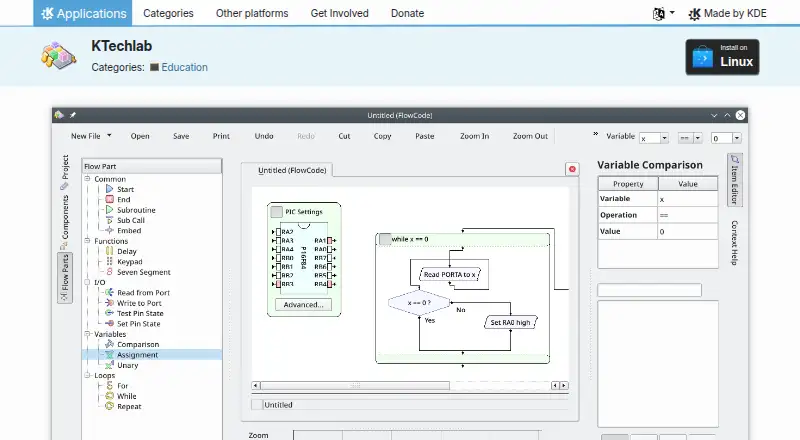This screenshot has width=800, height=440.
Task: Collapse the Variables tree group
Action: tap(87, 334)
